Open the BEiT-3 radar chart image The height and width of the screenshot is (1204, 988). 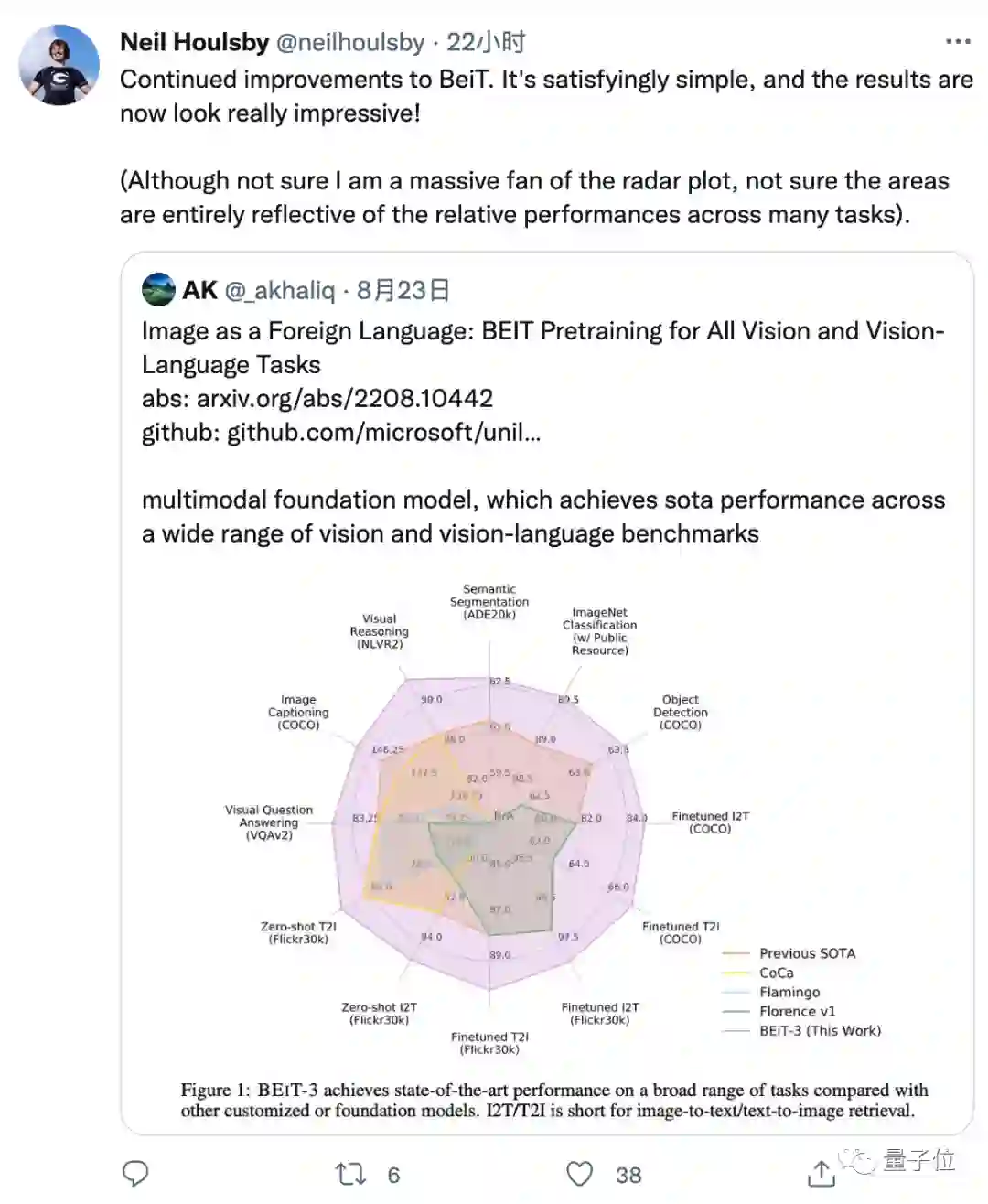[494, 823]
